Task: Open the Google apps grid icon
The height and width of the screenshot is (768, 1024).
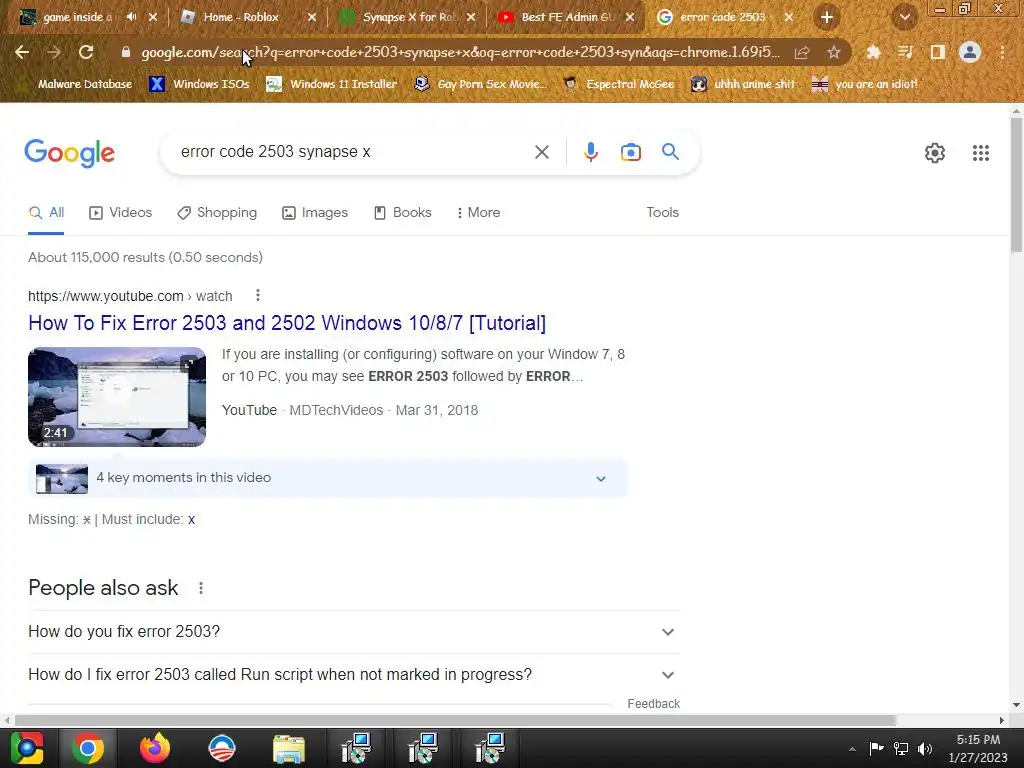Action: click(981, 153)
